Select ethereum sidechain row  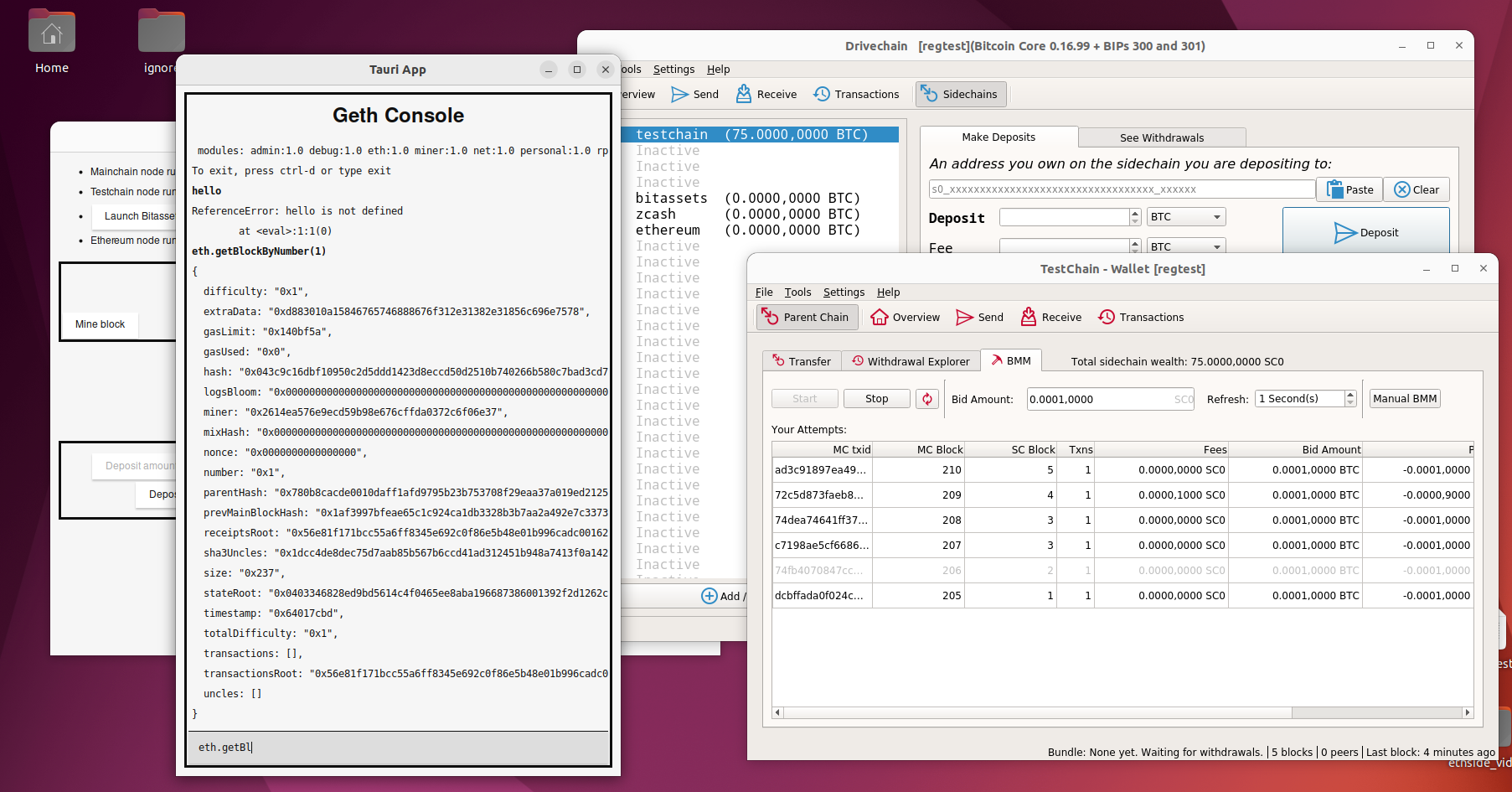point(760,230)
